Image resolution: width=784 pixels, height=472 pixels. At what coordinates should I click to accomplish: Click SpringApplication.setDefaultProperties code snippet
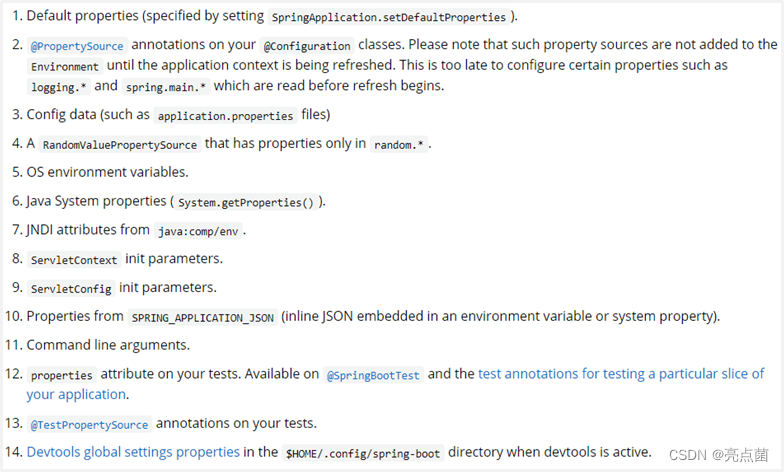tap(388, 17)
